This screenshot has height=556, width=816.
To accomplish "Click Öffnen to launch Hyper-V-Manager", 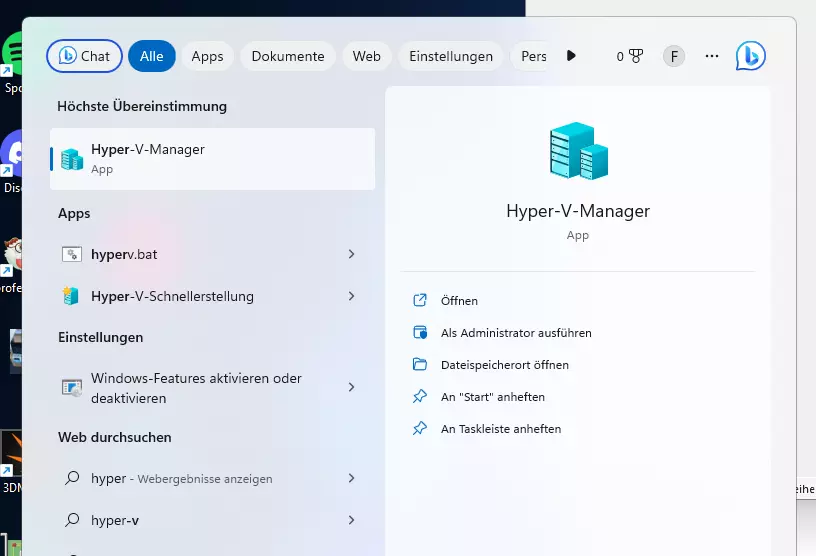I will (x=459, y=301).
